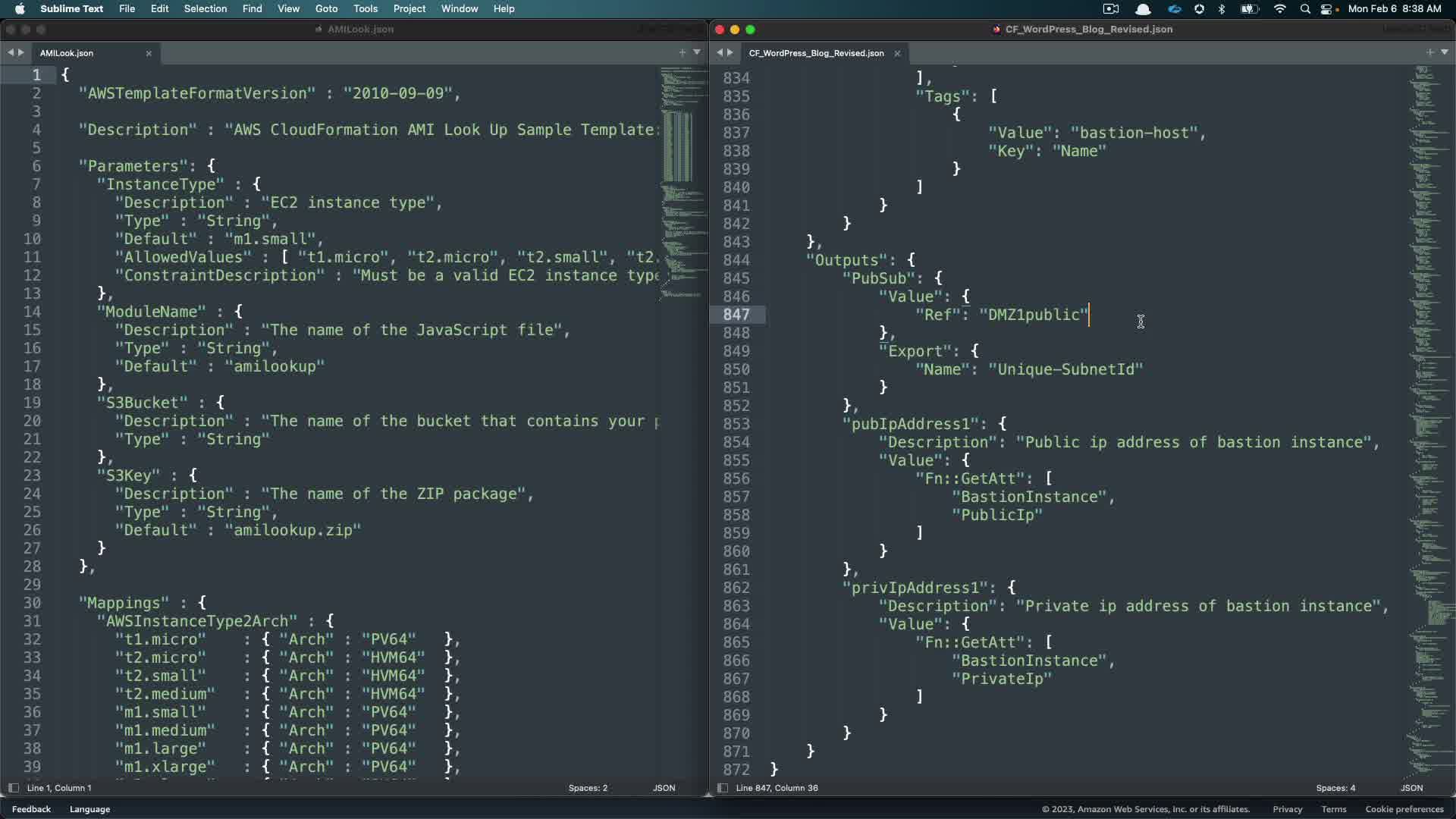Open Spotlight search in menu bar
The image size is (1456, 819).
coord(1304,9)
